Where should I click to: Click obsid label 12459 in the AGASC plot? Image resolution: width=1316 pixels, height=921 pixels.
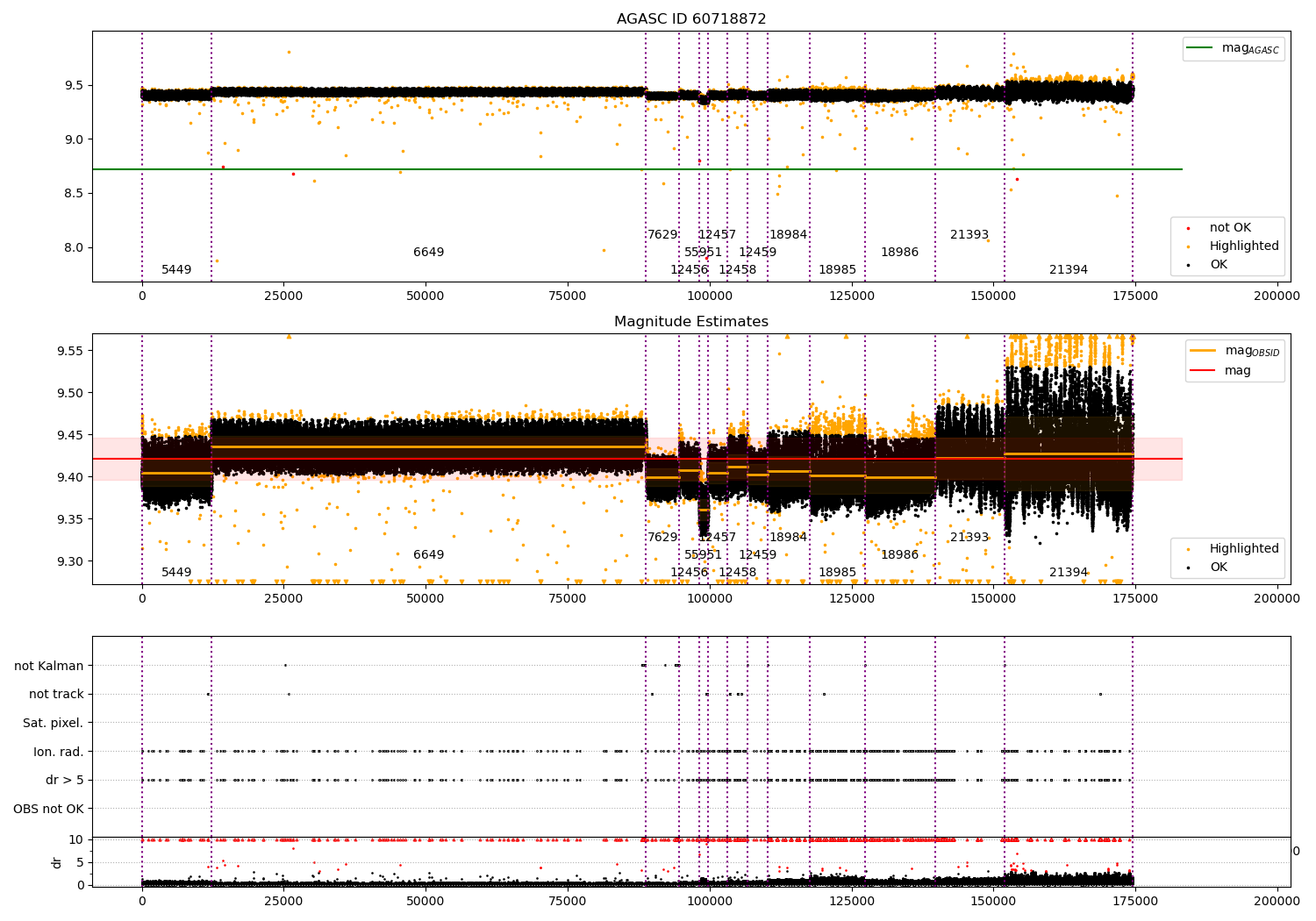pos(757,252)
